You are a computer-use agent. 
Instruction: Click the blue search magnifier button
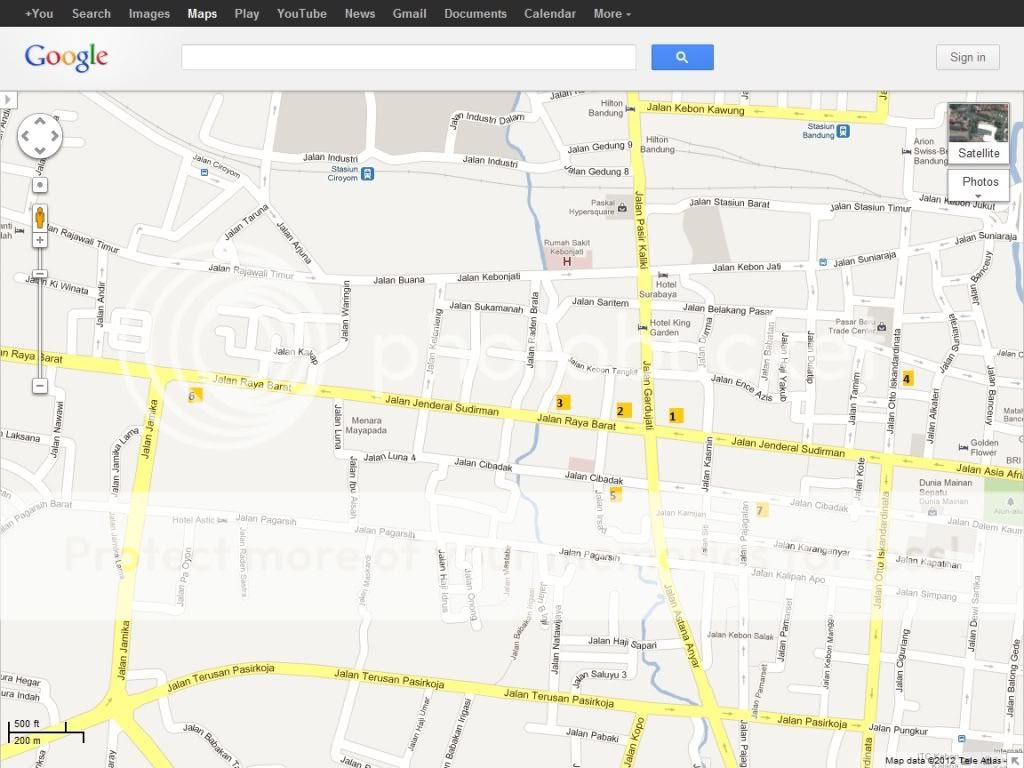tap(682, 57)
